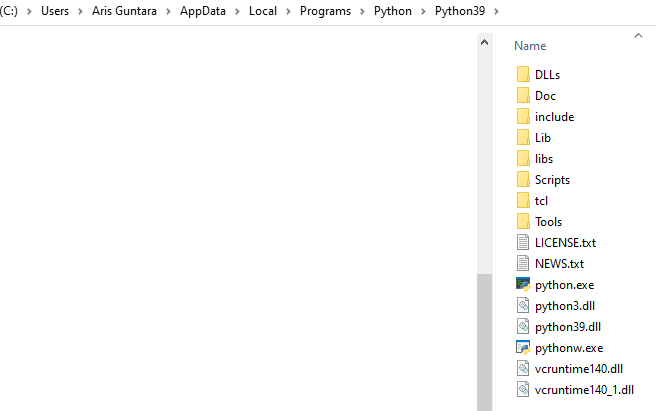
Task: Select the include folder icon
Action: (523, 116)
